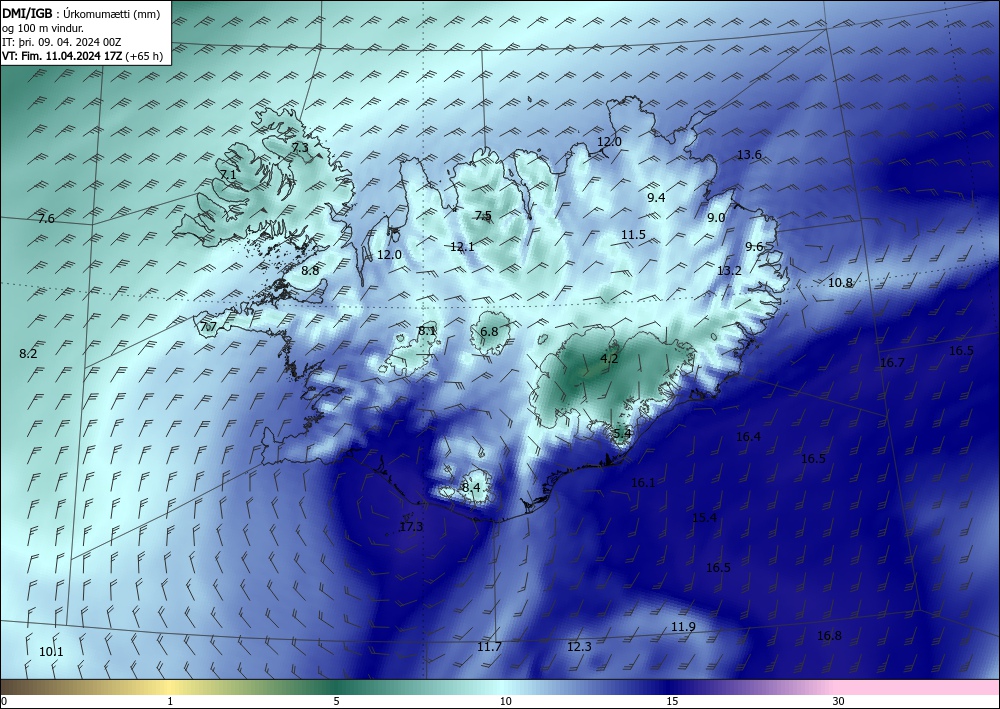This screenshot has width=1000, height=709.
Task: Click the 4.2 value on Vatnajökull
Action: [x=610, y=358]
